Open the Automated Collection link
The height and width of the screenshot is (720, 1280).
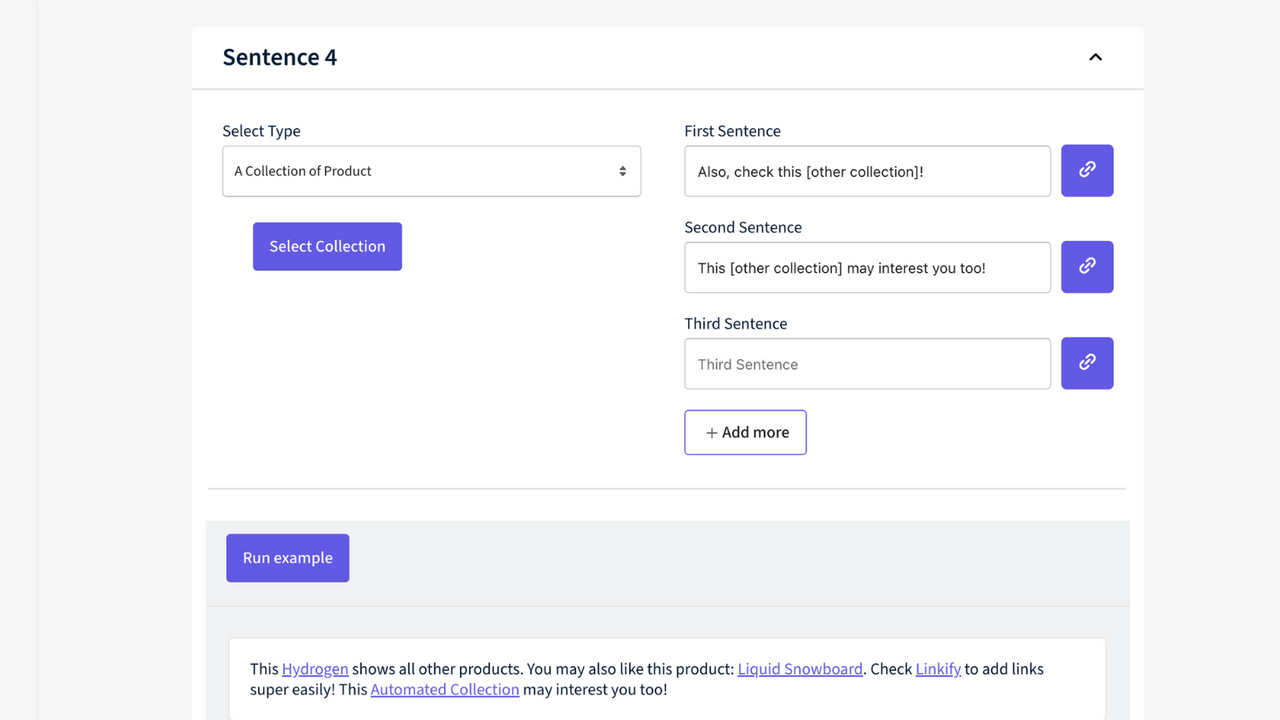click(444, 689)
